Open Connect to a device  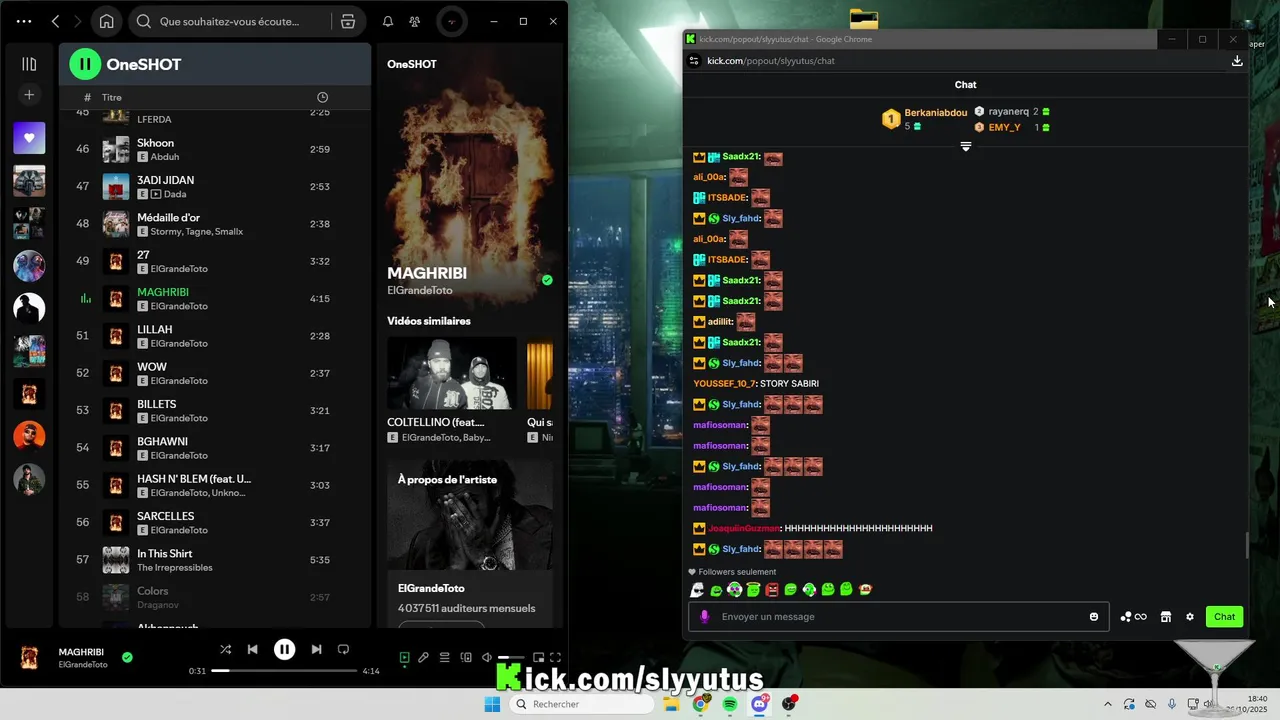tap(466, 657)
